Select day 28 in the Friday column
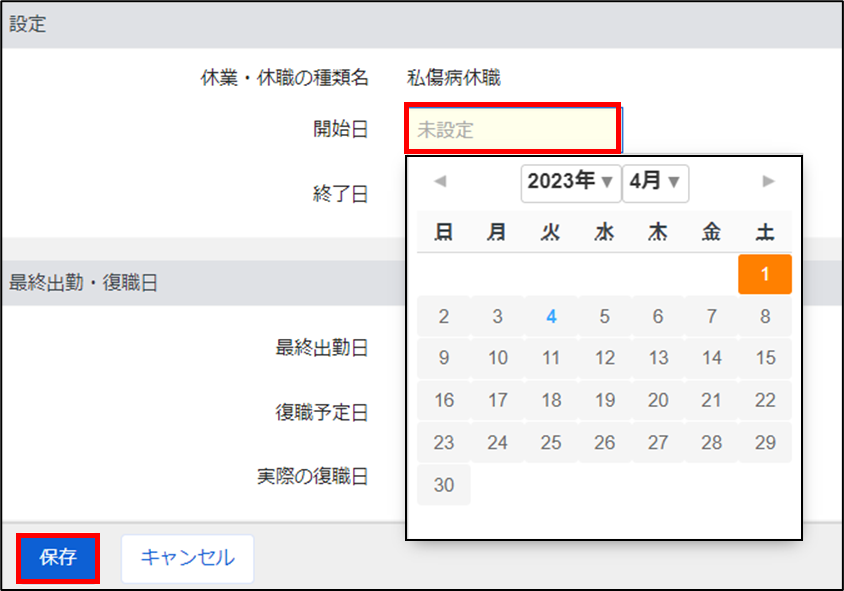The image size is (844, 591). (711, 442)
